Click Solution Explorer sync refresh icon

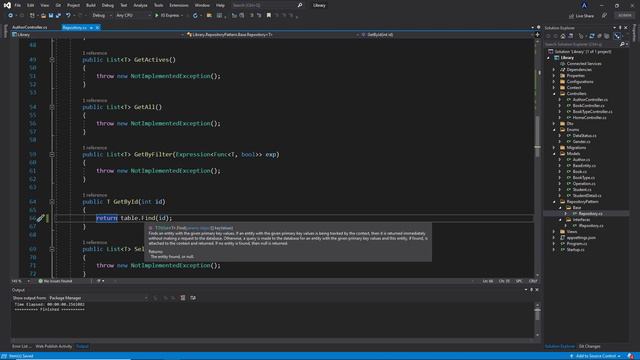click(x=592, y=36)
